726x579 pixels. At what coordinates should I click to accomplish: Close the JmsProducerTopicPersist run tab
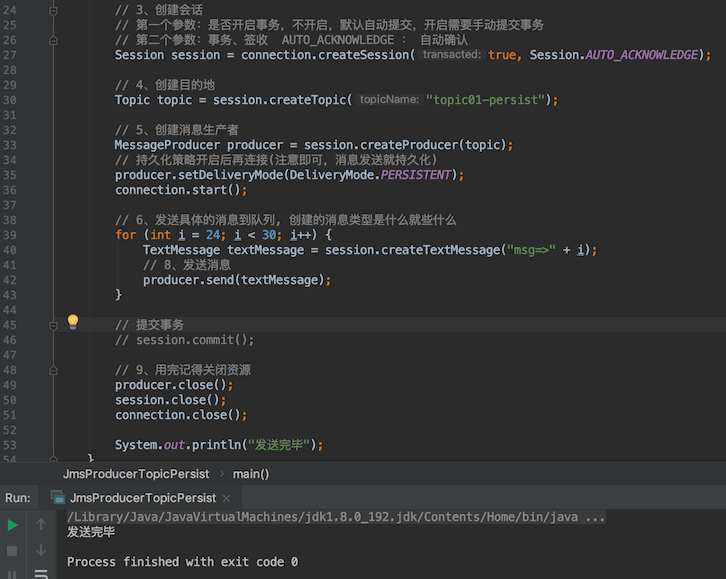coord(226,498)
